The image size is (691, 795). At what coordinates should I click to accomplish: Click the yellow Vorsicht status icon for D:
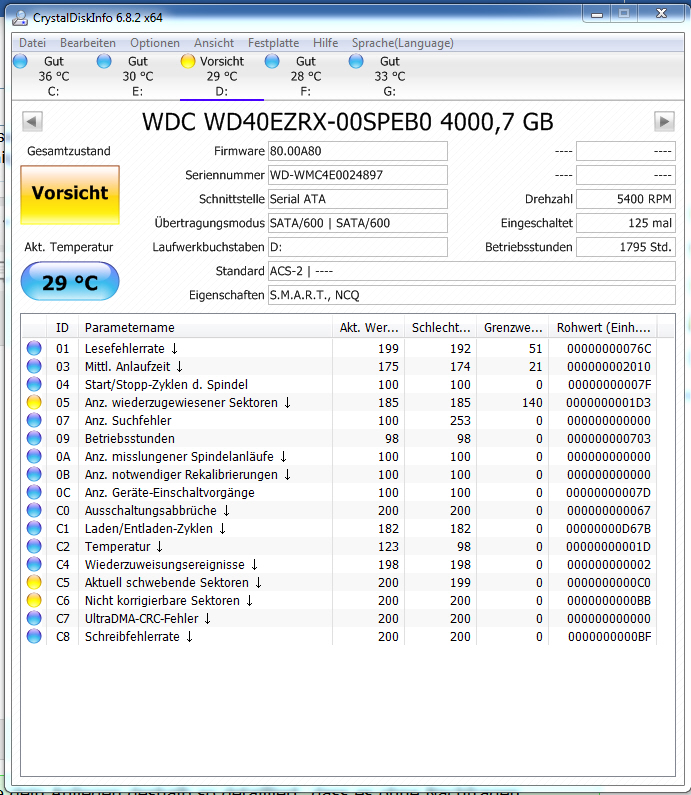[188, 61]
